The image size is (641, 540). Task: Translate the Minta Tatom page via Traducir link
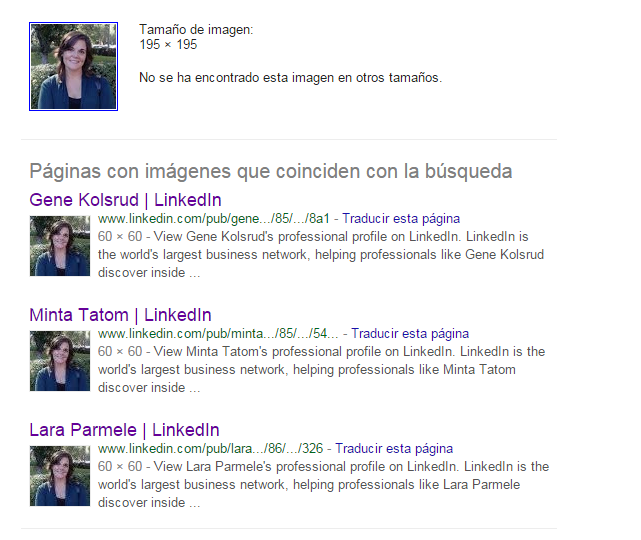[410, 334]
